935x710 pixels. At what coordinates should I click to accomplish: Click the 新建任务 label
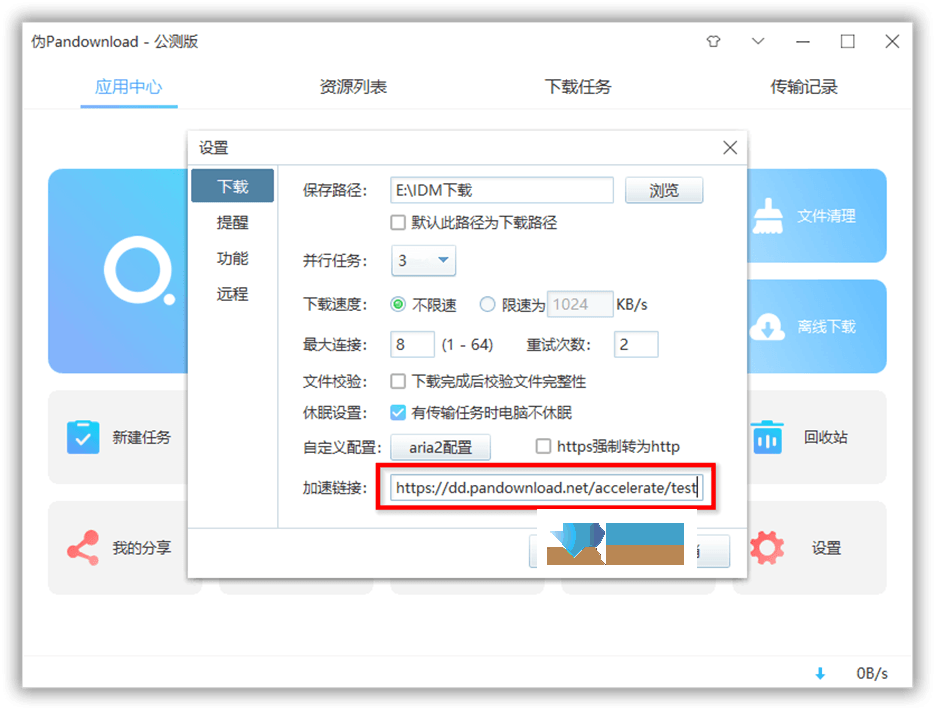click(x=142, y=437)
